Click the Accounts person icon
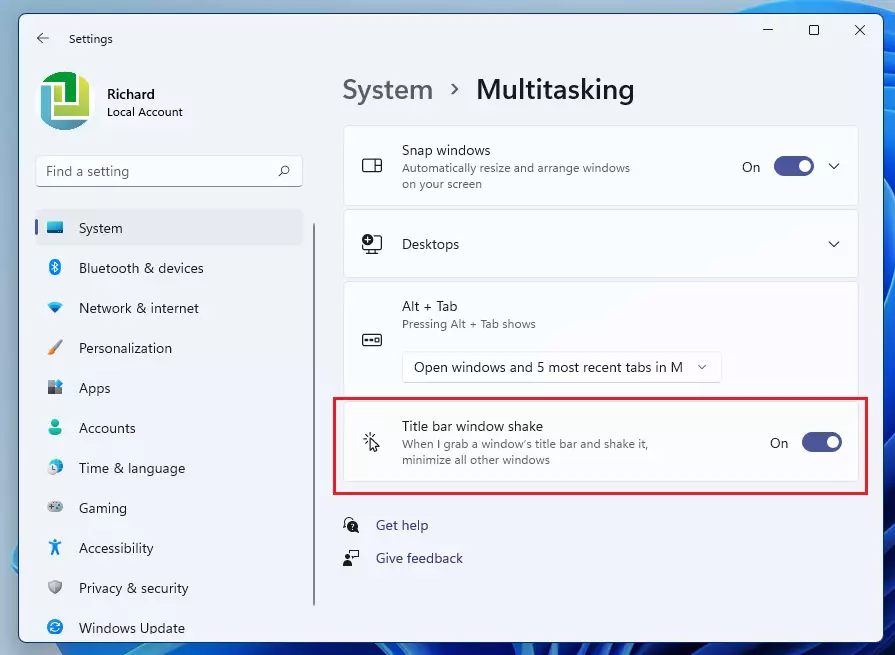 [x=55, y=427]
